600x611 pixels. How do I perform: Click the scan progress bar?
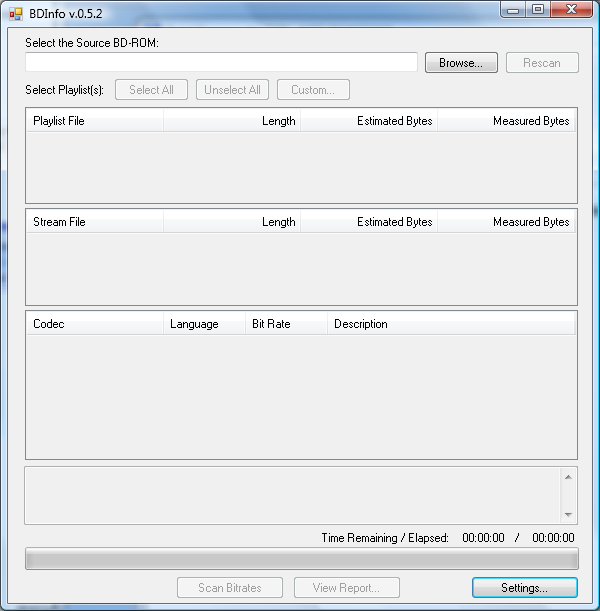302,559
